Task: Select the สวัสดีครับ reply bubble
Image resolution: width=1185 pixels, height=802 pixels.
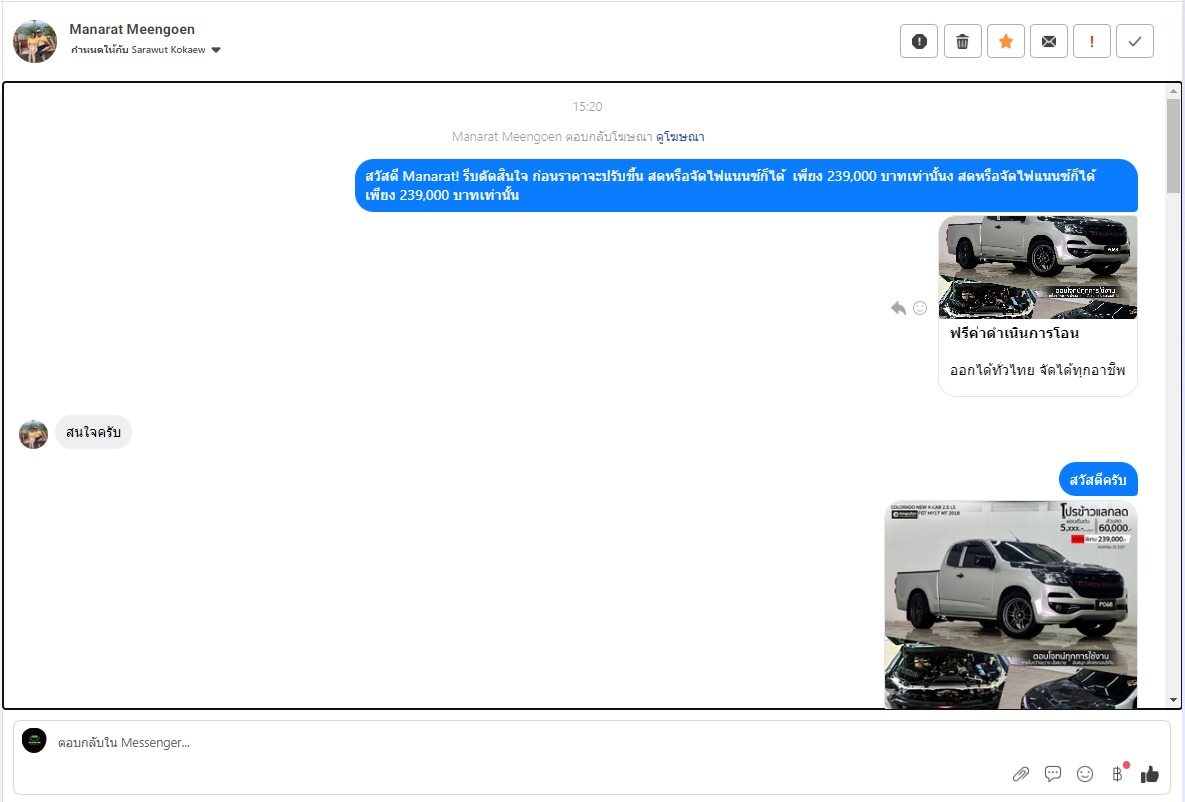Action: (1098, 480)
